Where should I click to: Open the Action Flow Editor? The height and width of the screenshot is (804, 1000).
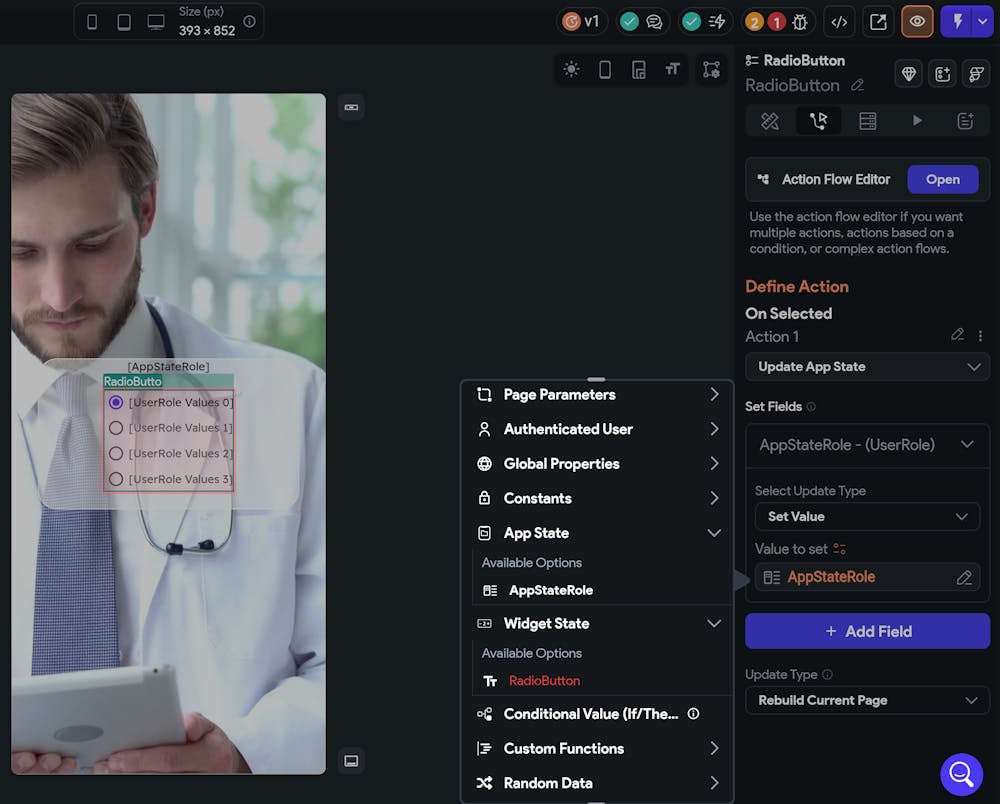(x=942, y=179)
